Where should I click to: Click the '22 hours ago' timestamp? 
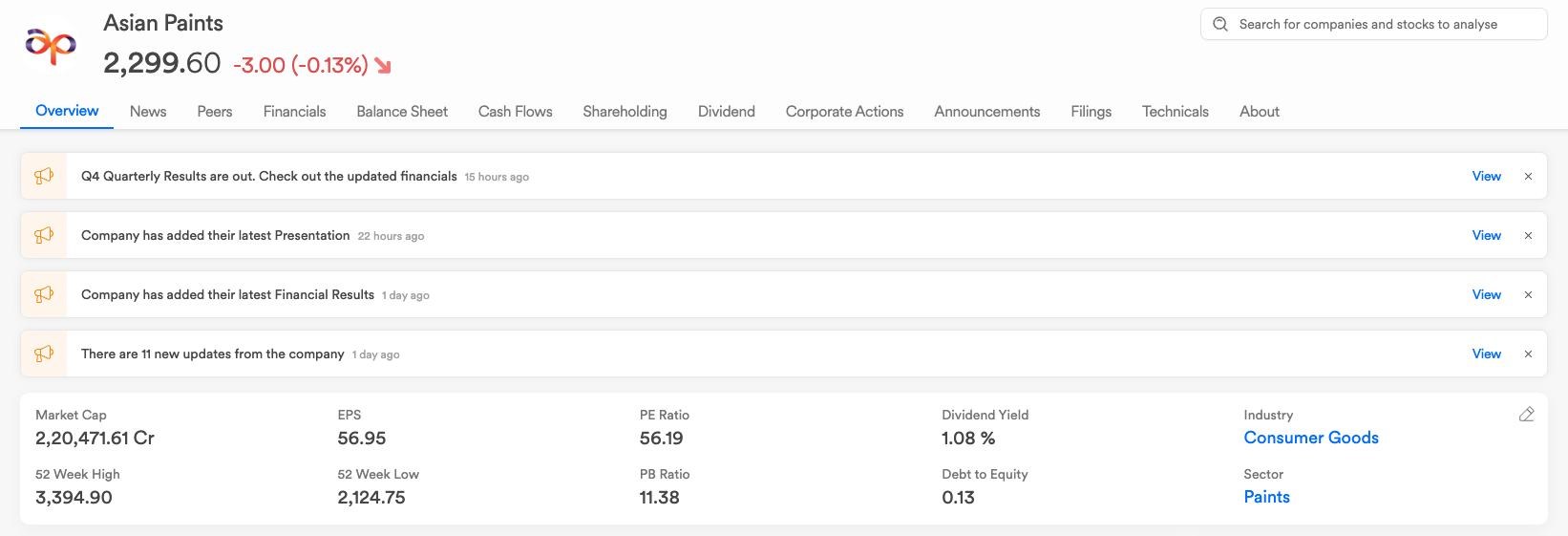(391, 236)
